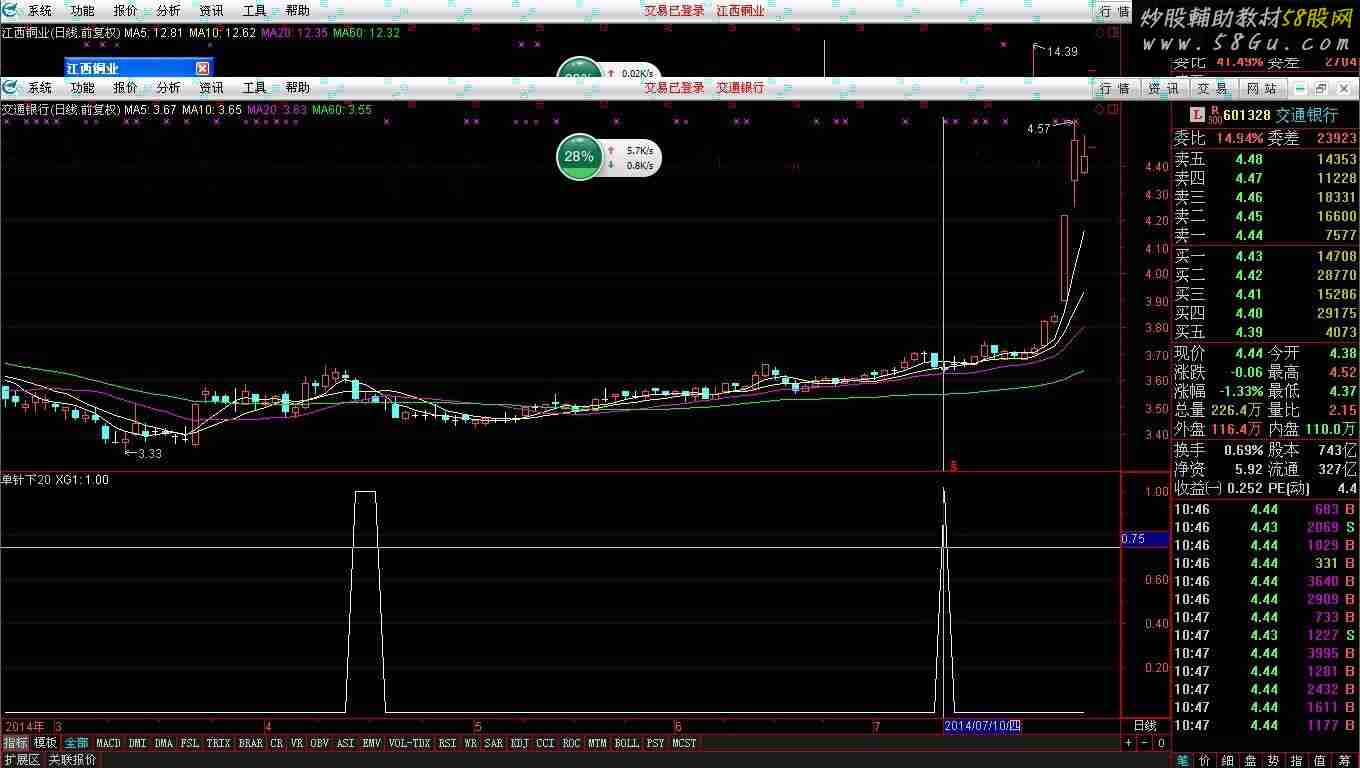Select the 细 tab in quote panel

point(1228,760)
